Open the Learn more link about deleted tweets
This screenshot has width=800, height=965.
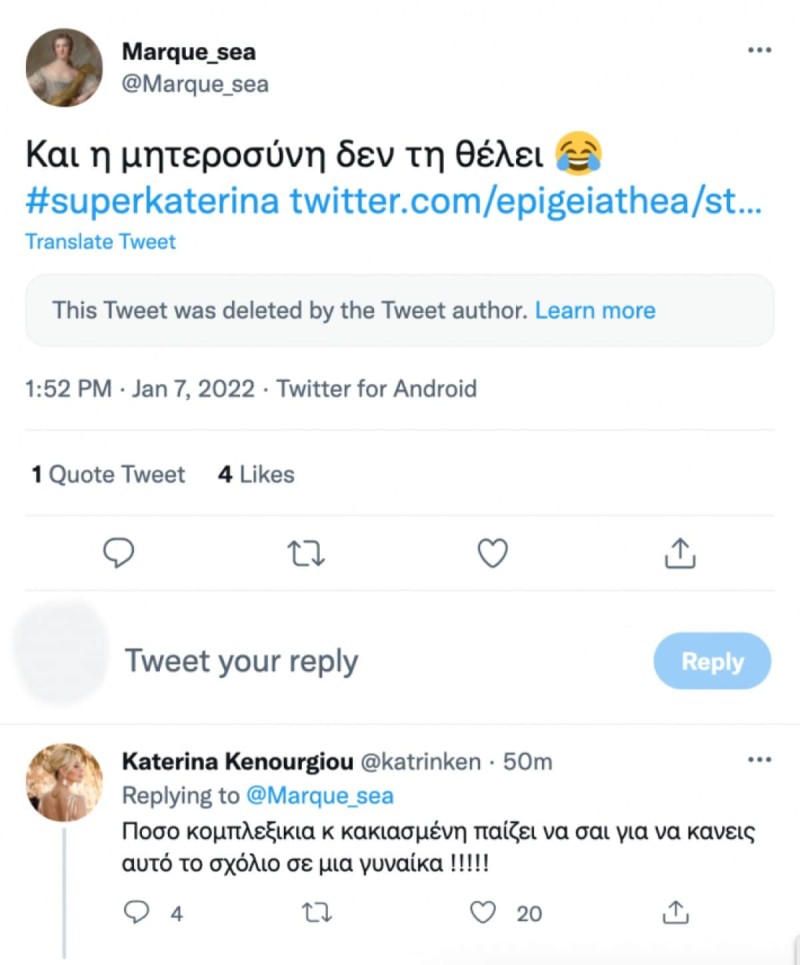pos(595,310)
